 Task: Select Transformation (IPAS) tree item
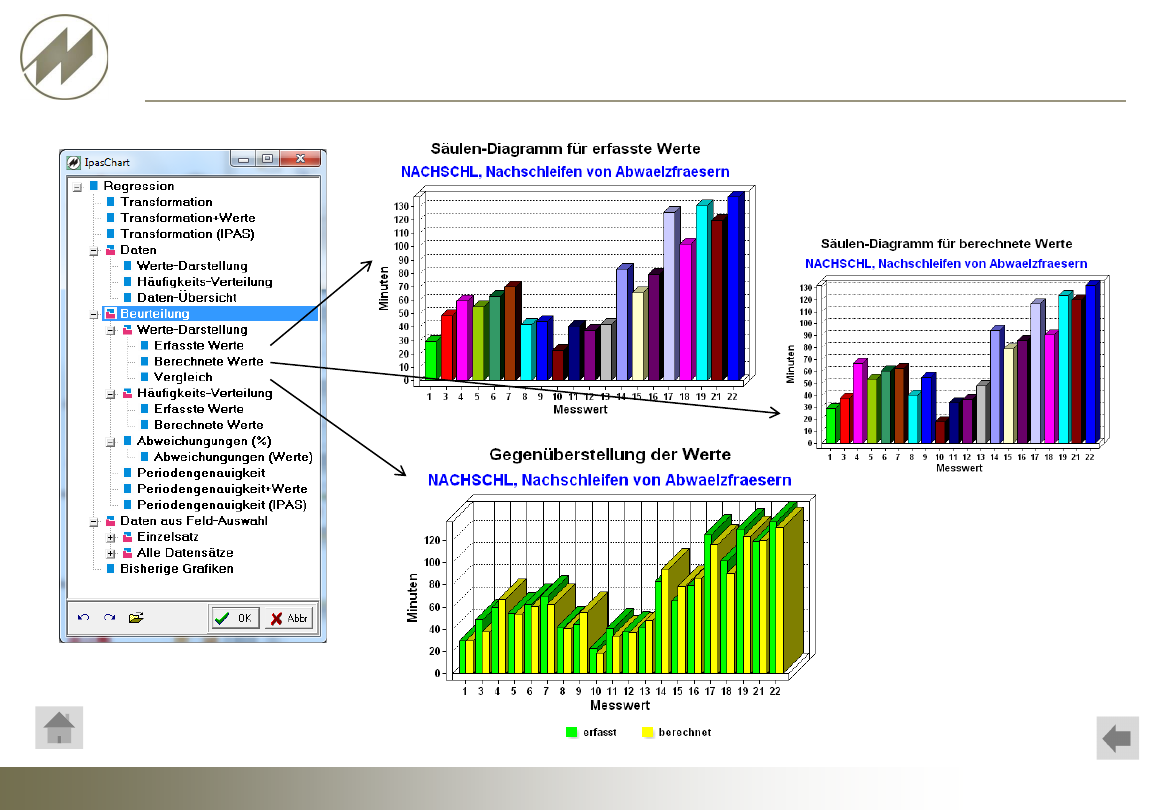[187, 233]
